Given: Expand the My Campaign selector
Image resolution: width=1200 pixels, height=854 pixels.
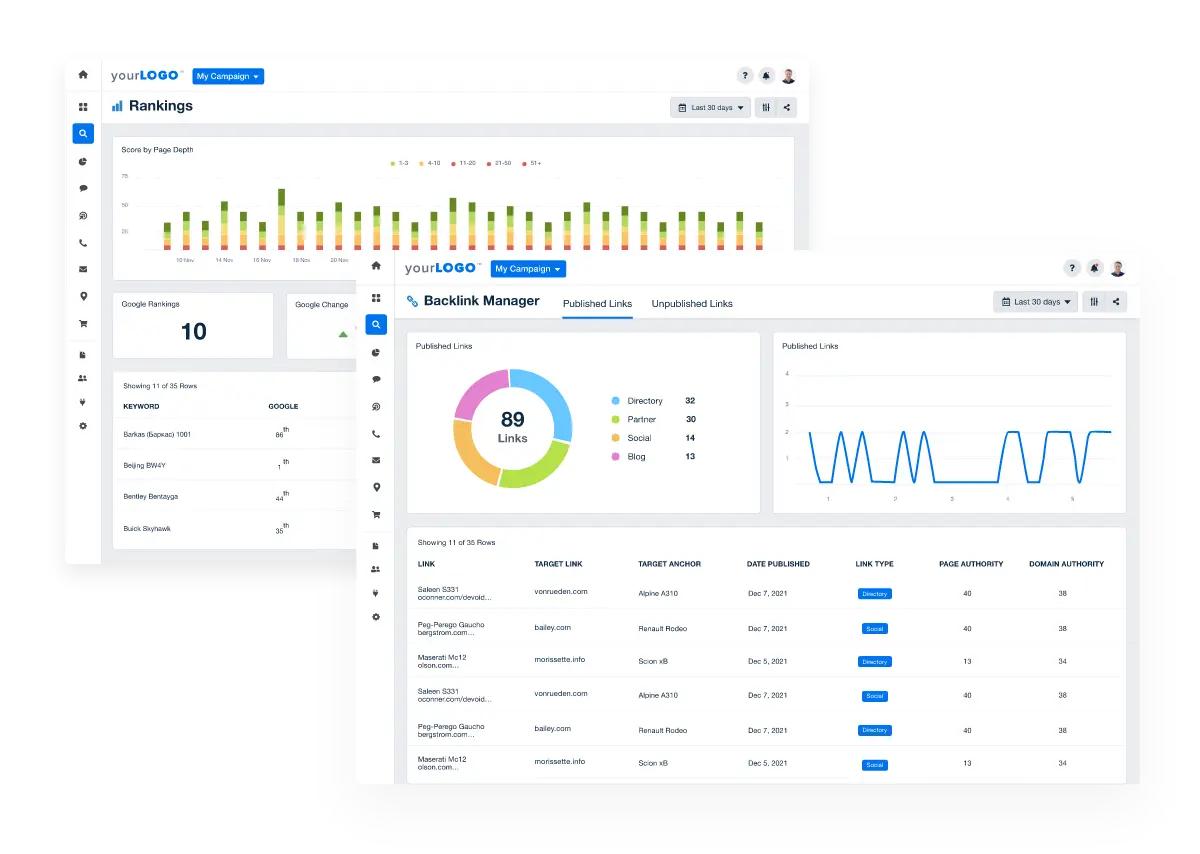Looking at the screenshot, I should pyautogui.click(x=527, y=268).
